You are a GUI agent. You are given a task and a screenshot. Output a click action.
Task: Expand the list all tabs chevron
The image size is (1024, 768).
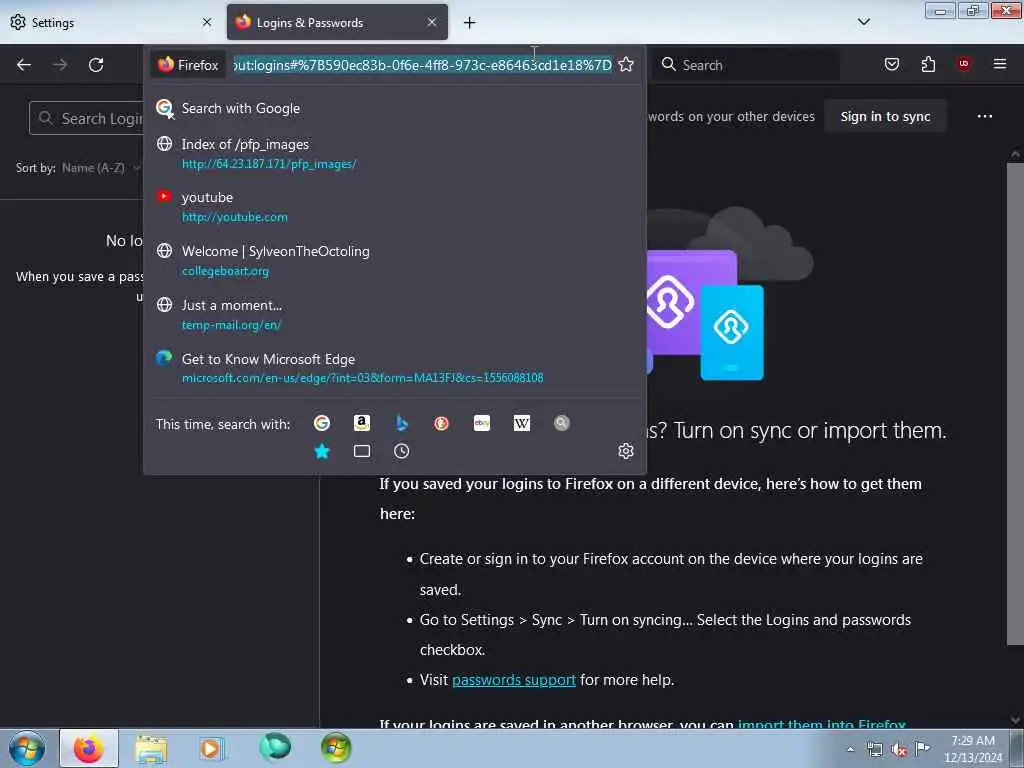pos(864,22)
